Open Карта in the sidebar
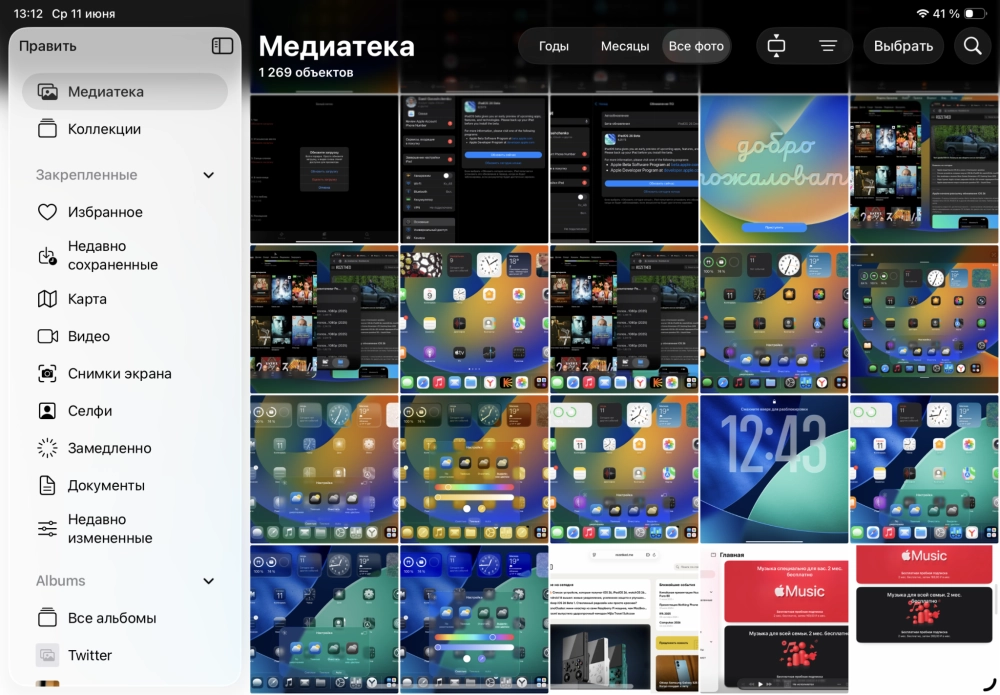Screen dimensions: 1000x695 tap(87, 299)
